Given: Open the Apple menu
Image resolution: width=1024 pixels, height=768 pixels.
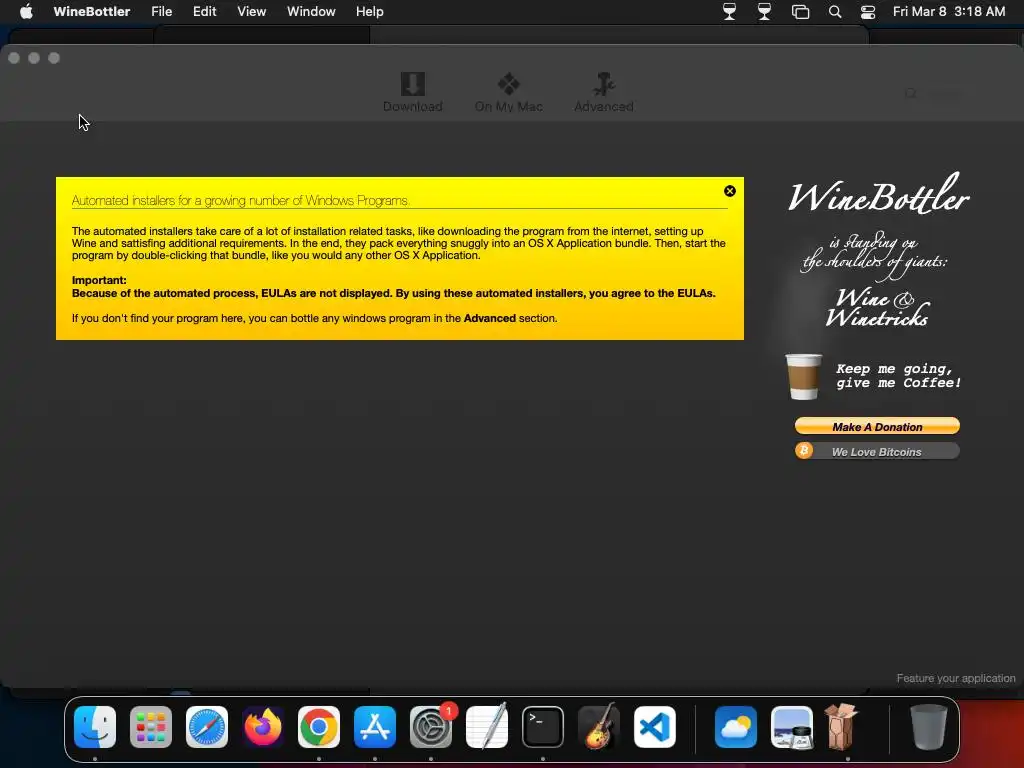Looking at the screenshot, I should (x=26, y=12).
